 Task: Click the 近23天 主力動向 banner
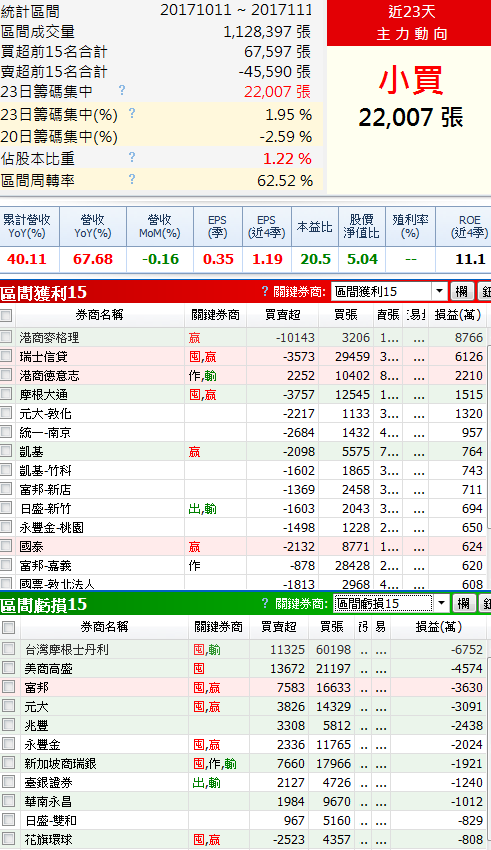411,23
